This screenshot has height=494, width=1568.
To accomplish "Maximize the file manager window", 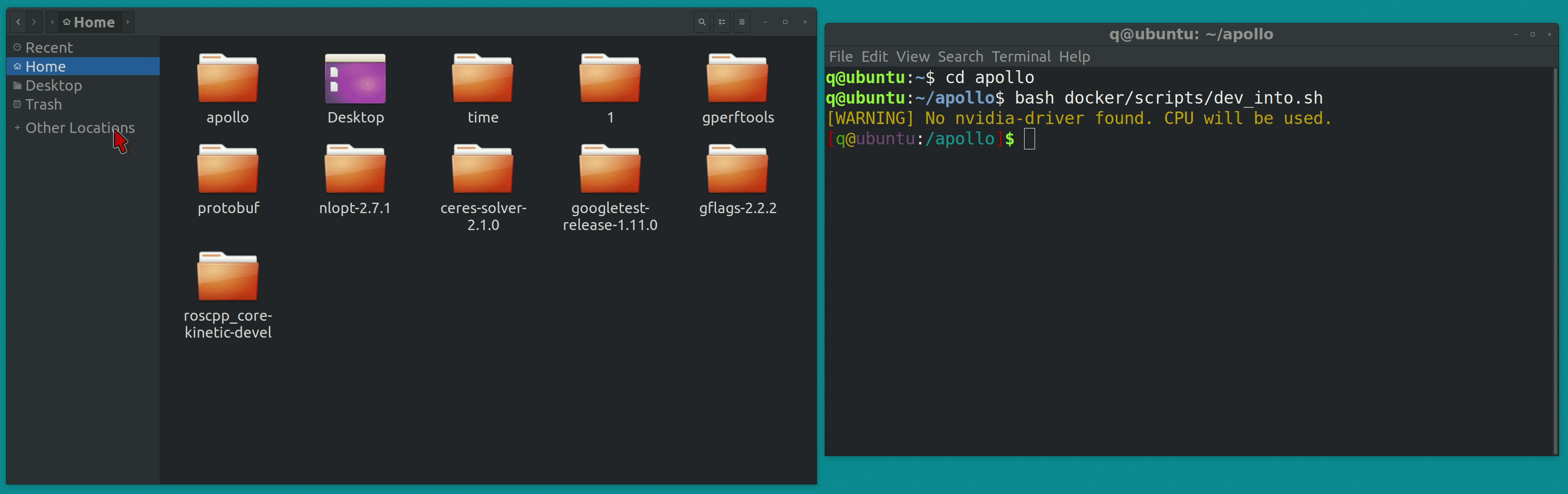I will (x=785, y=22).
